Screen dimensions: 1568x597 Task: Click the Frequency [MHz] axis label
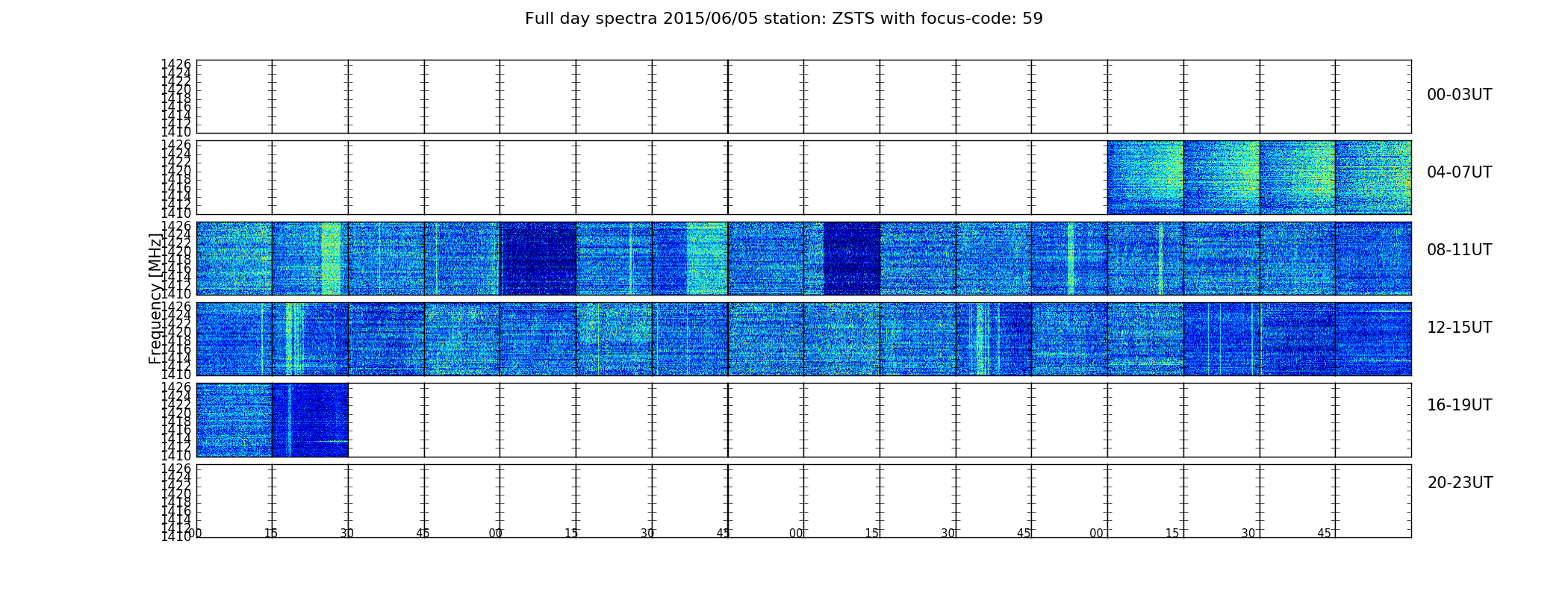point(155,298)
